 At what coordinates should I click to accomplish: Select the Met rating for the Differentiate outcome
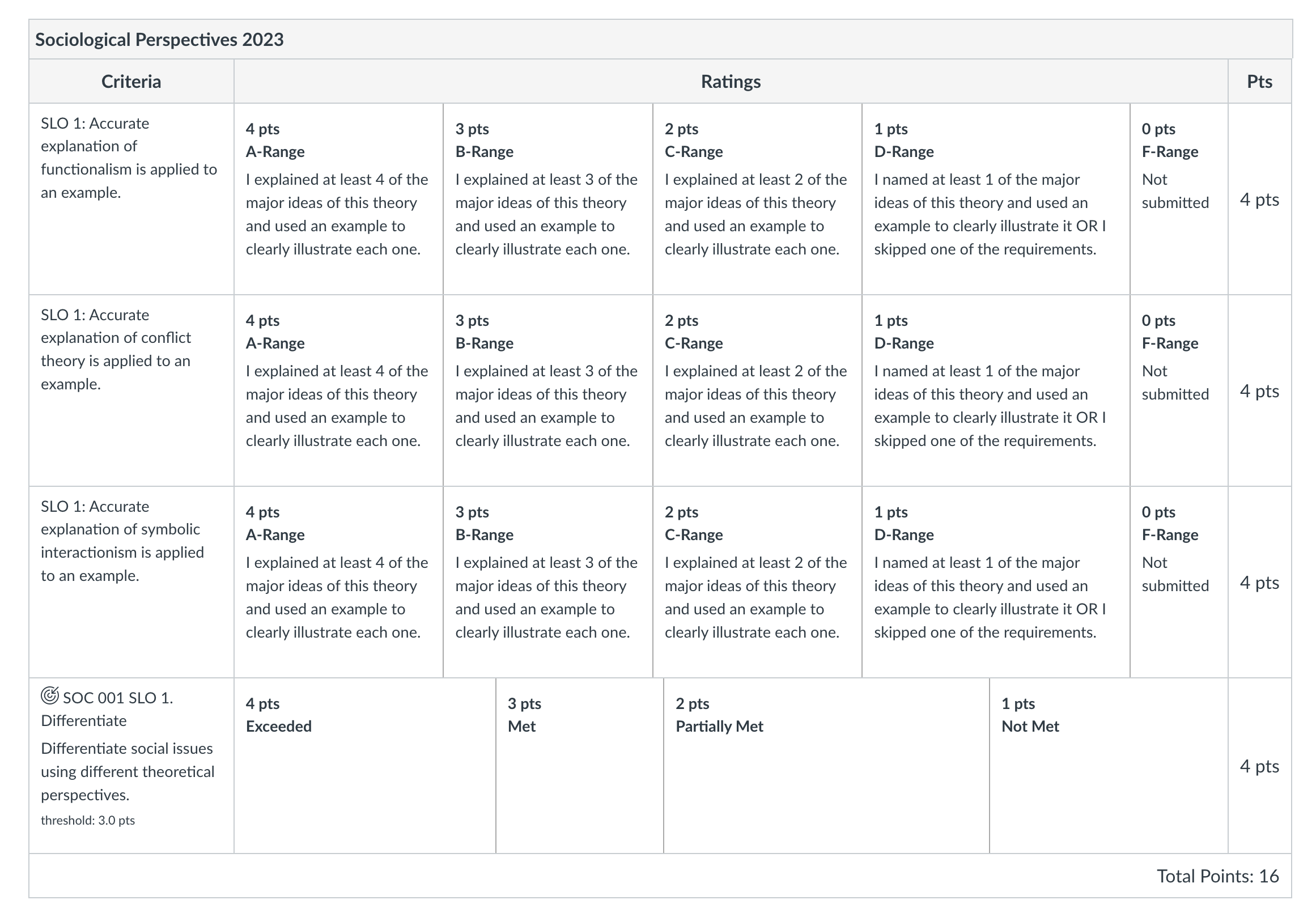[580, 766]
